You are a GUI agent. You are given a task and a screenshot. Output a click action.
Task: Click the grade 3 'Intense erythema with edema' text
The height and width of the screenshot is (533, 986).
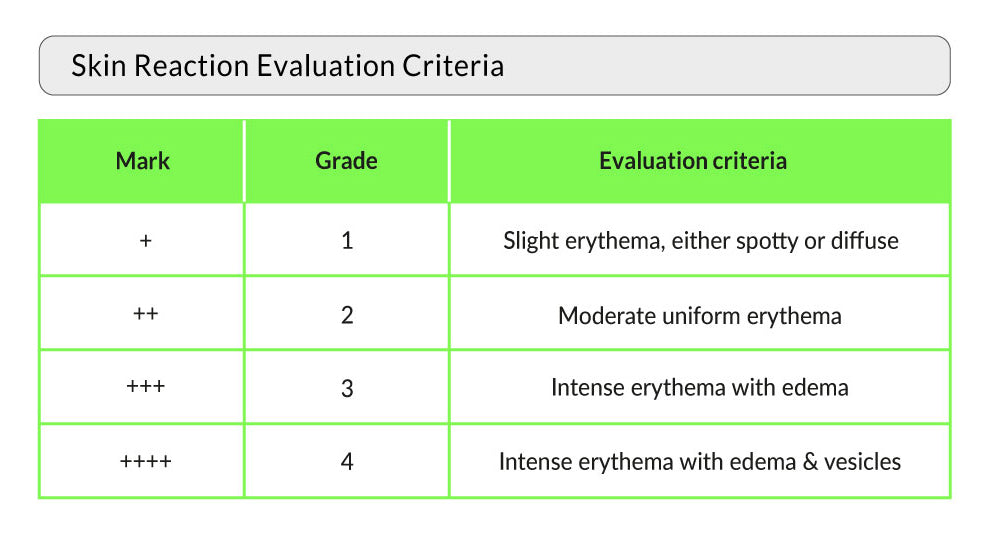click(699, 388)
